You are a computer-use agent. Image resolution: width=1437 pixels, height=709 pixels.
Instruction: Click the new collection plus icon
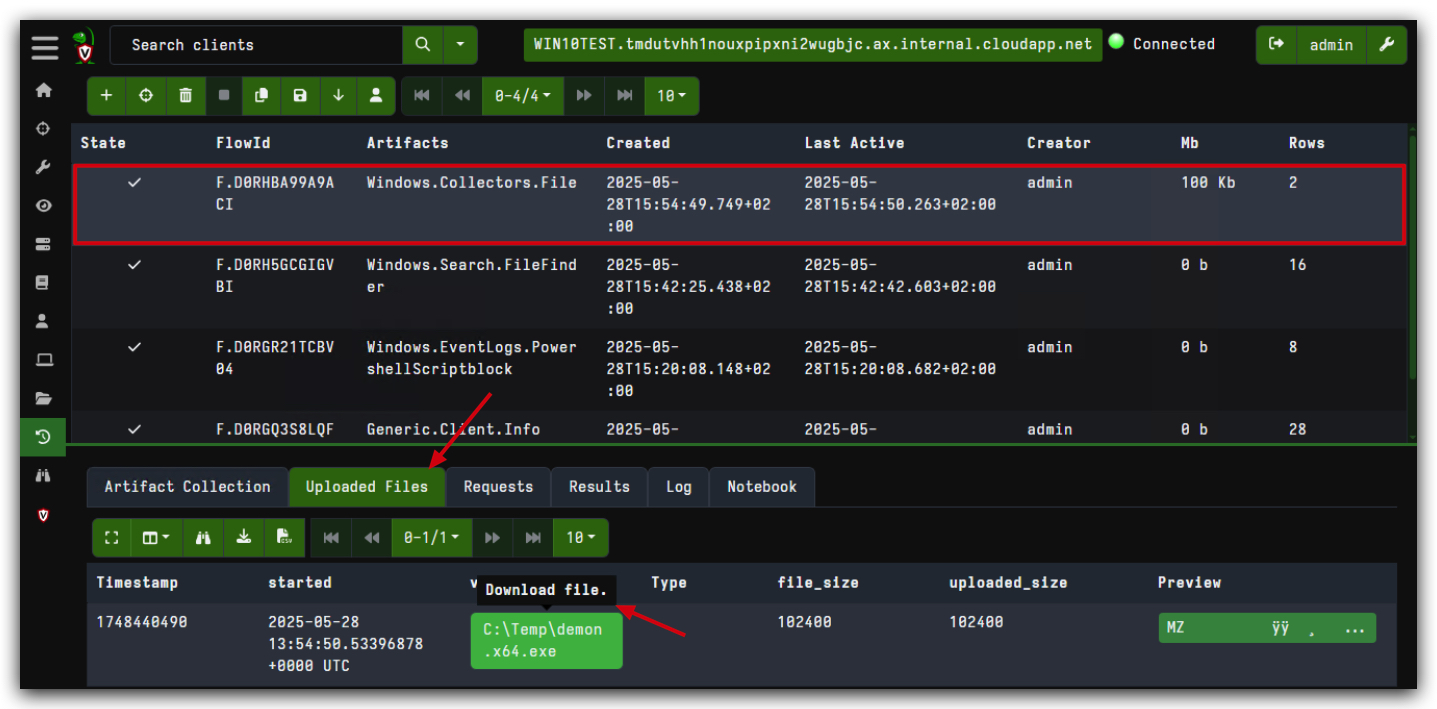pyautogui.click(x=107, y=96)
